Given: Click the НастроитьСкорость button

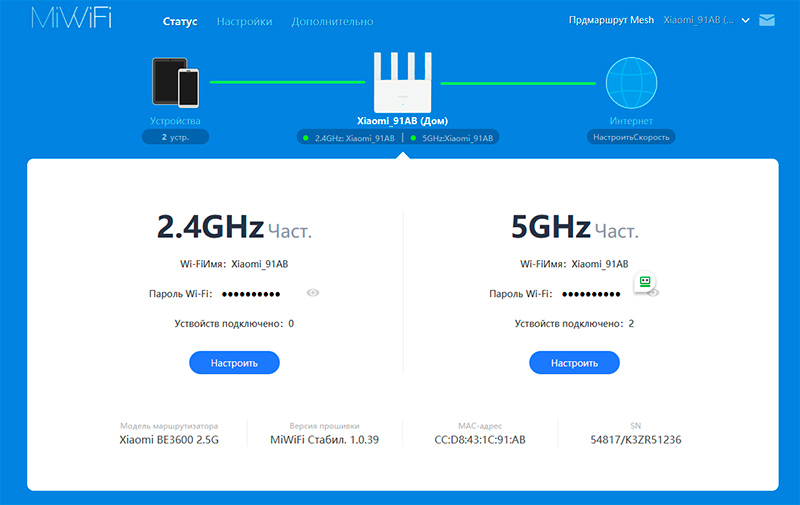Looking at the screenshot, I should point(630,137).
